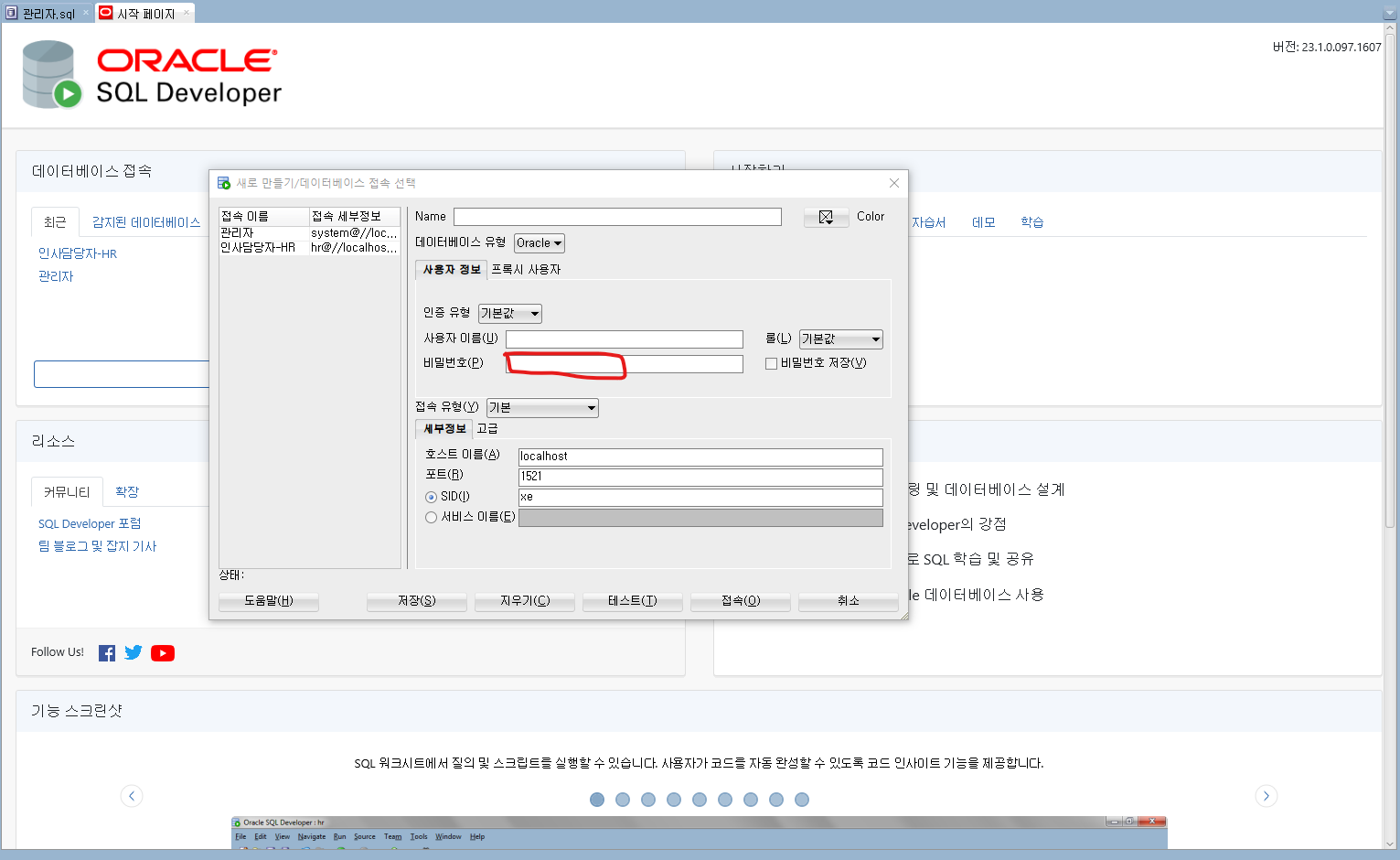Switch to 프록시 사용자 tab
This screenshot has height=860, width=1400.
click(x=526, y=270)
